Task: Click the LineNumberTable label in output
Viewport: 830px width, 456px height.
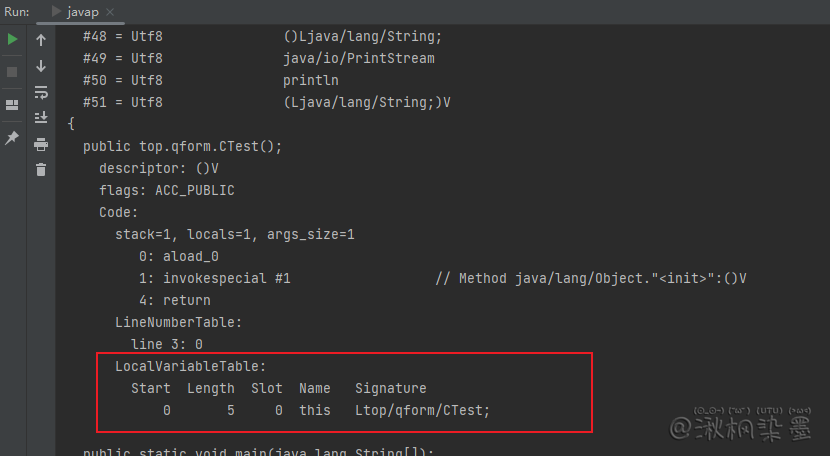Action: pos(178,322)
